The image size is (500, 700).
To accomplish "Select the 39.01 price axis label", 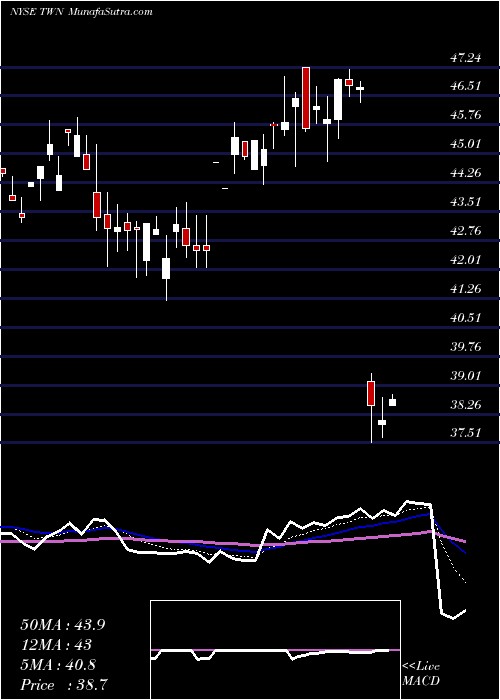I will point(466,376).
